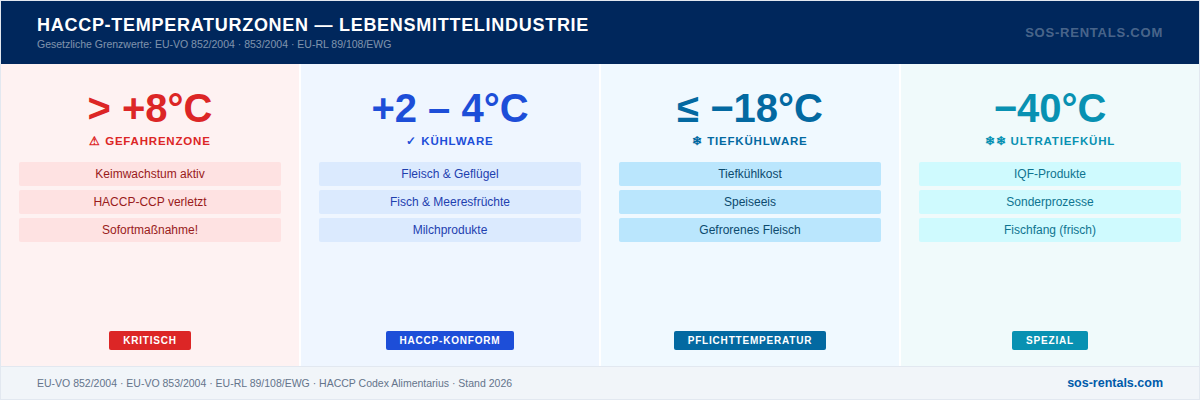Open the sos-rentals.com link in footer
Viewport: 1200px width, 400px height.
click(1115, 383)
